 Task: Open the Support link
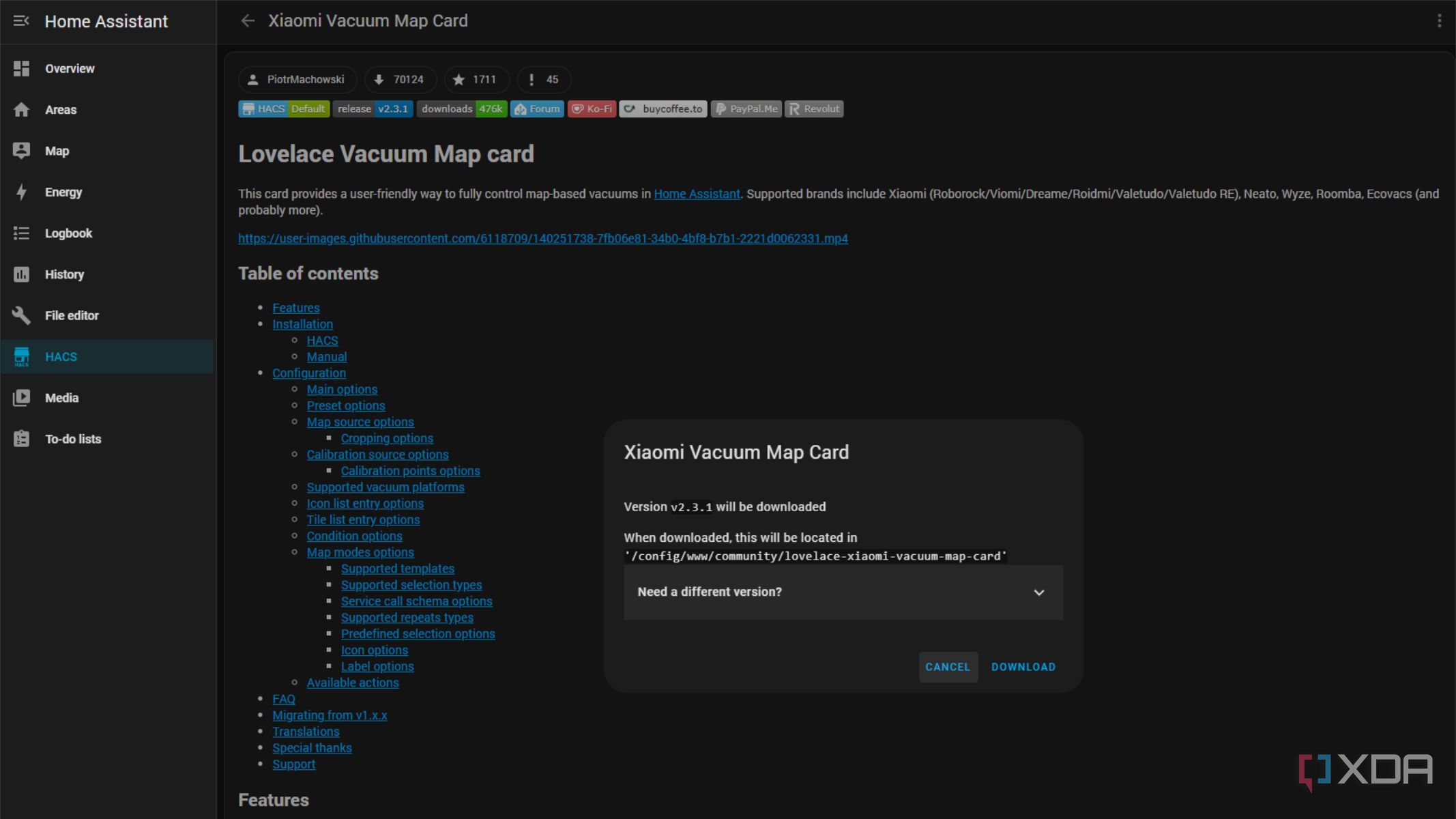pyautogui.click(x=293, y=764)
